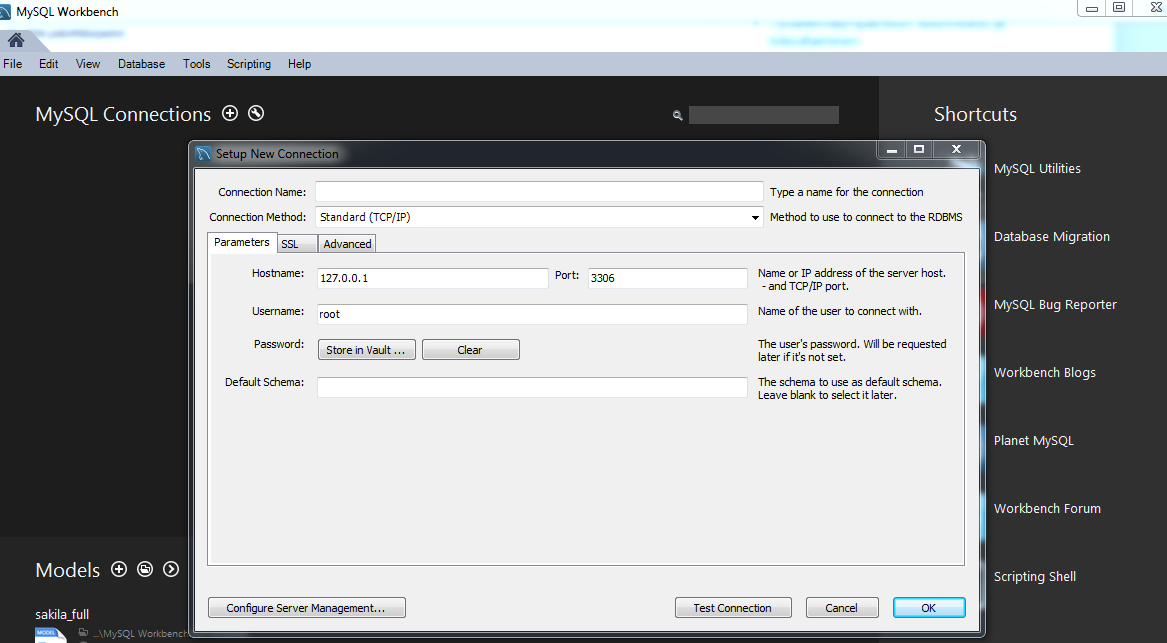
Task: Click the search magnifier icon near connections
Action: (678, 116)
